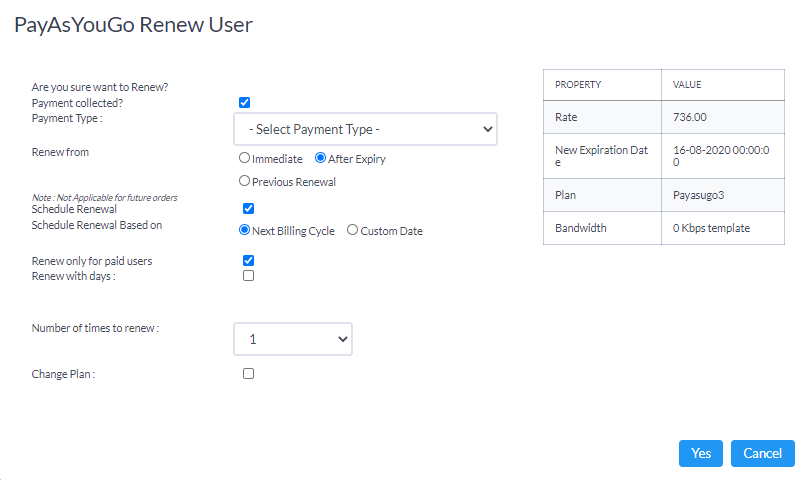Viewport: 805px width, 480px height.
Task: Open the Select Payment Type dropdown
Action: [x=365, y=129]
